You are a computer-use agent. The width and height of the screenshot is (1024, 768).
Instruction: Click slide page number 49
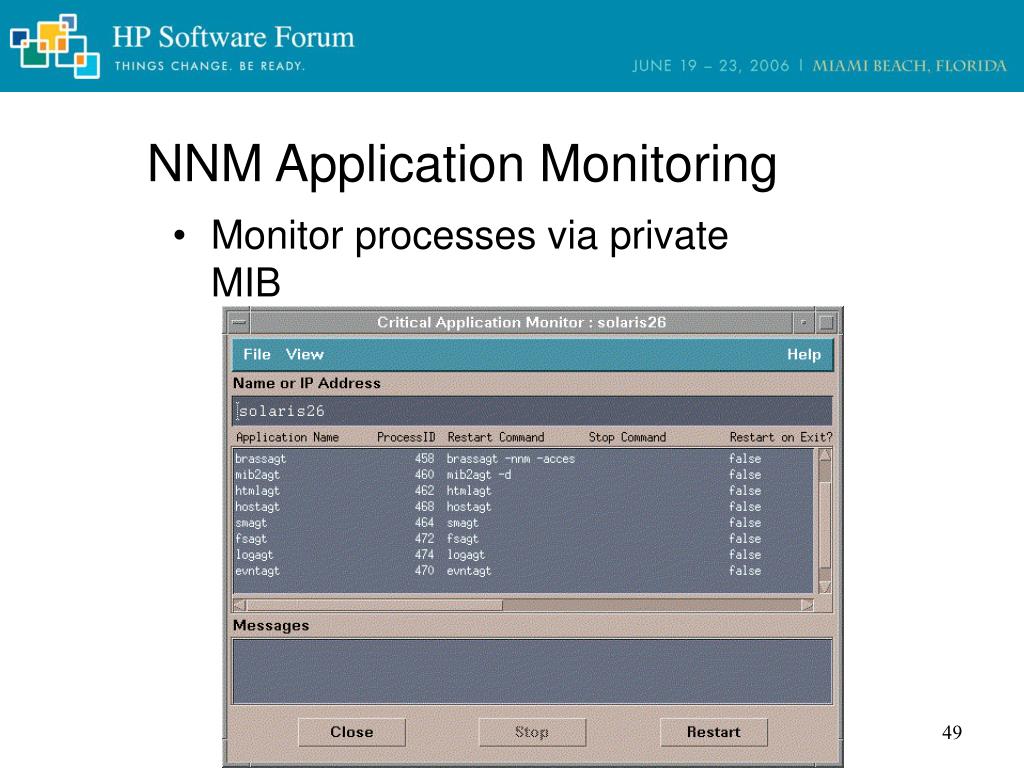coord(952,732)
